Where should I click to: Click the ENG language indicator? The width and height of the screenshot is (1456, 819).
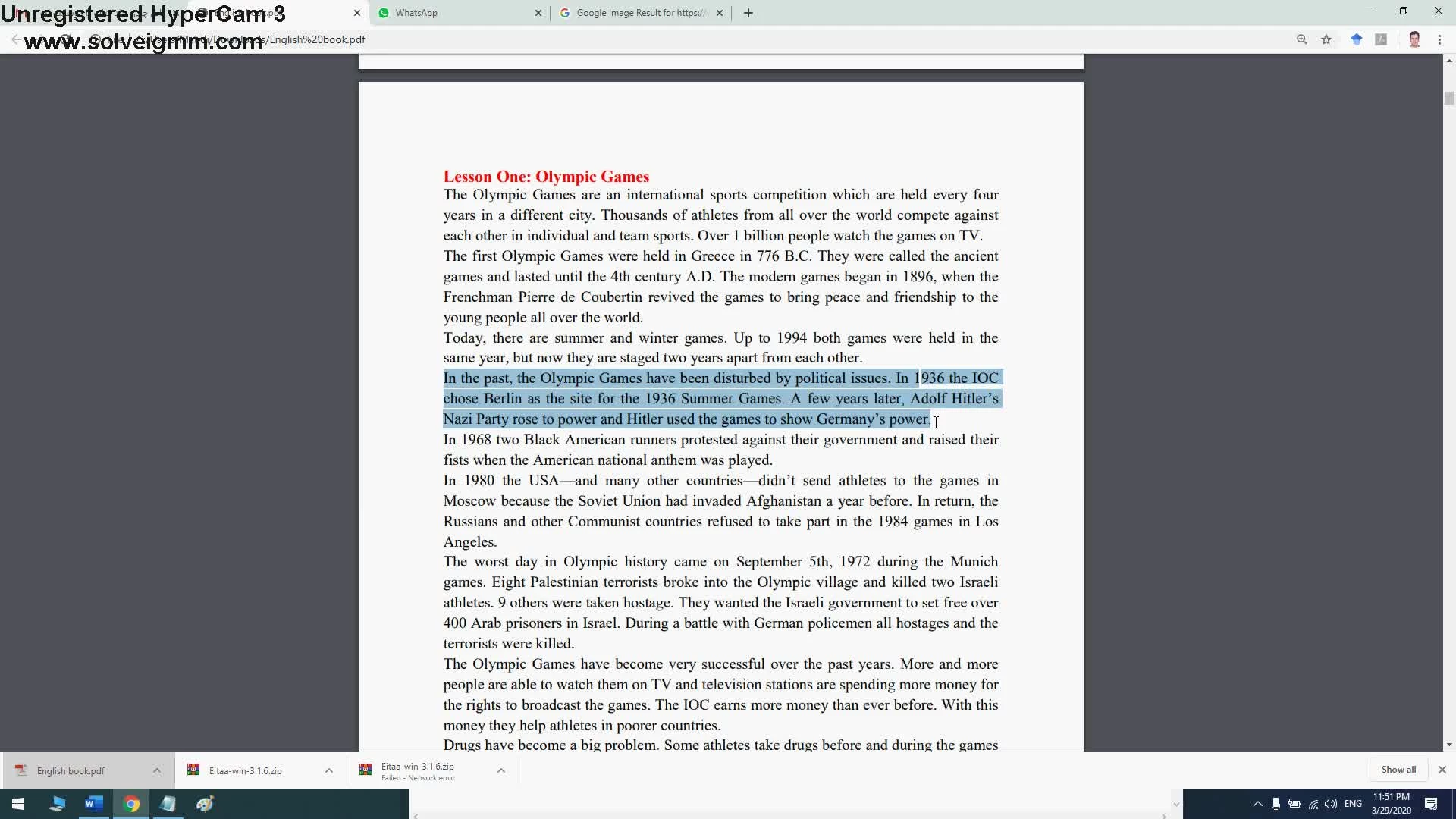(x=1353, y=804)
